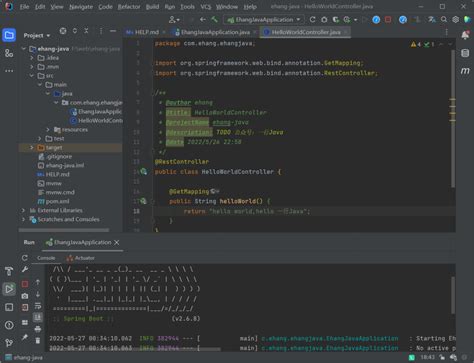Select opened file in Project tree
The height and width of the screenshot is (363, 474).
click(63, 31)
